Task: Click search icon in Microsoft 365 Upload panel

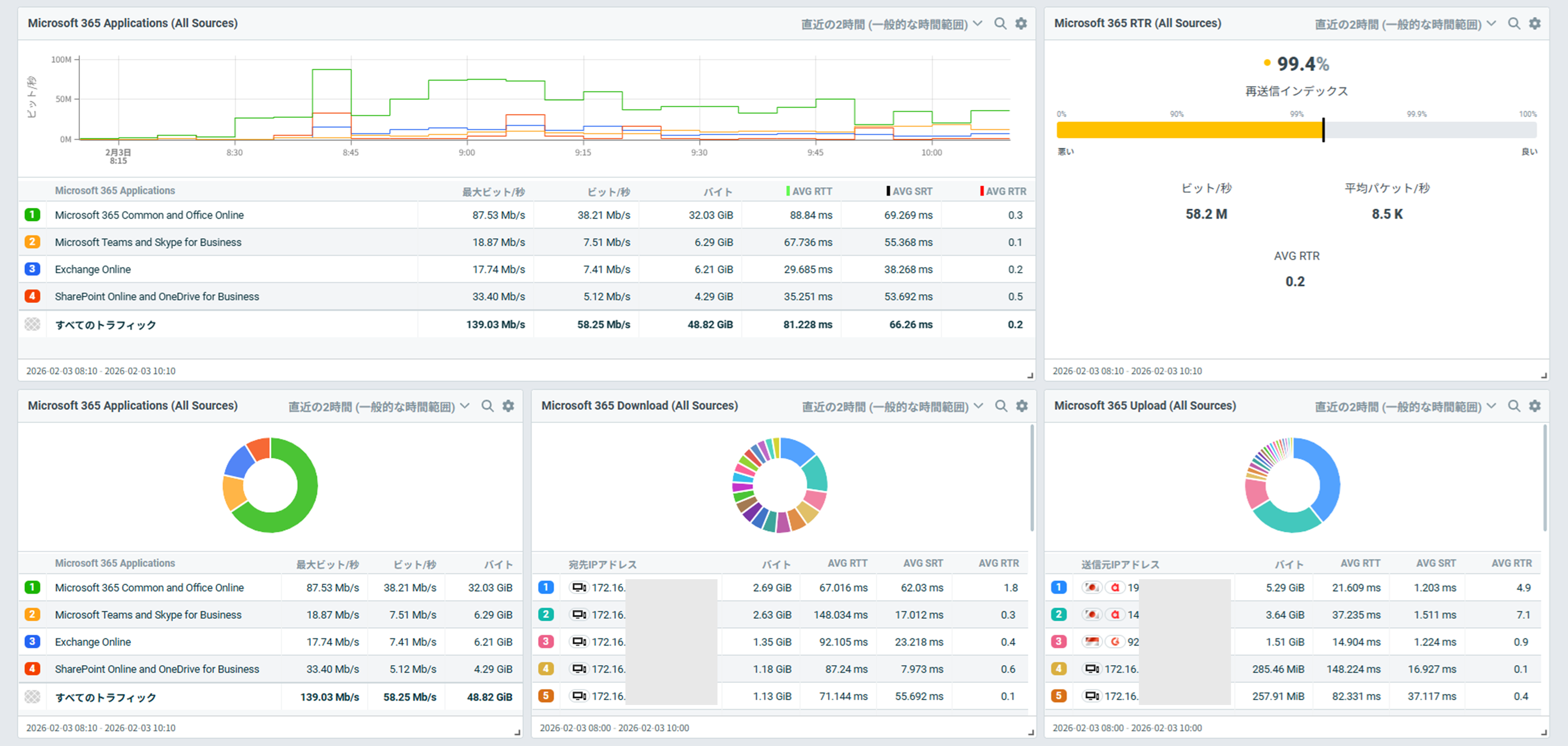Action: [1514, 406]
